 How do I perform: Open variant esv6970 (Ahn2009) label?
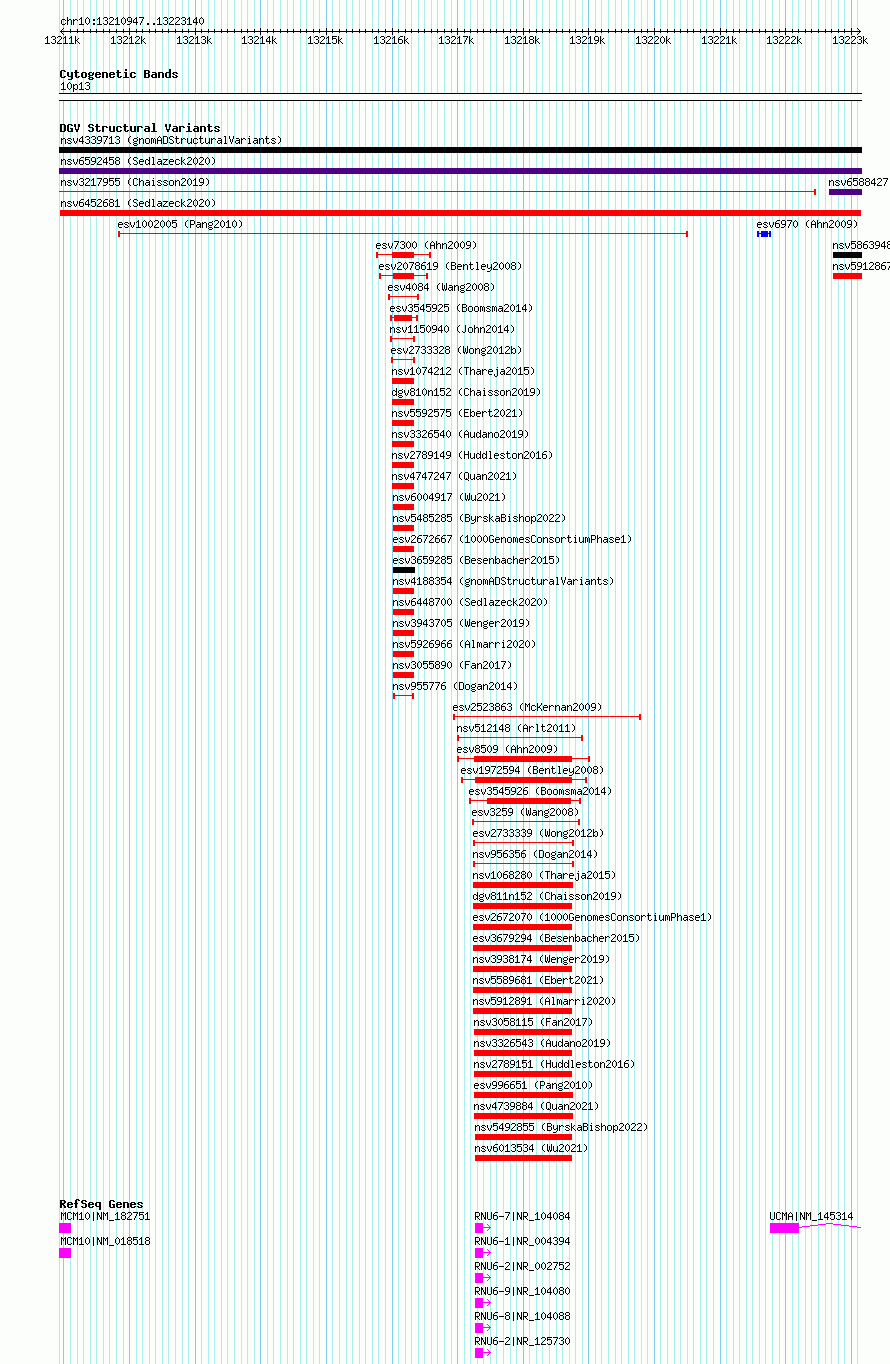point(807,224)
